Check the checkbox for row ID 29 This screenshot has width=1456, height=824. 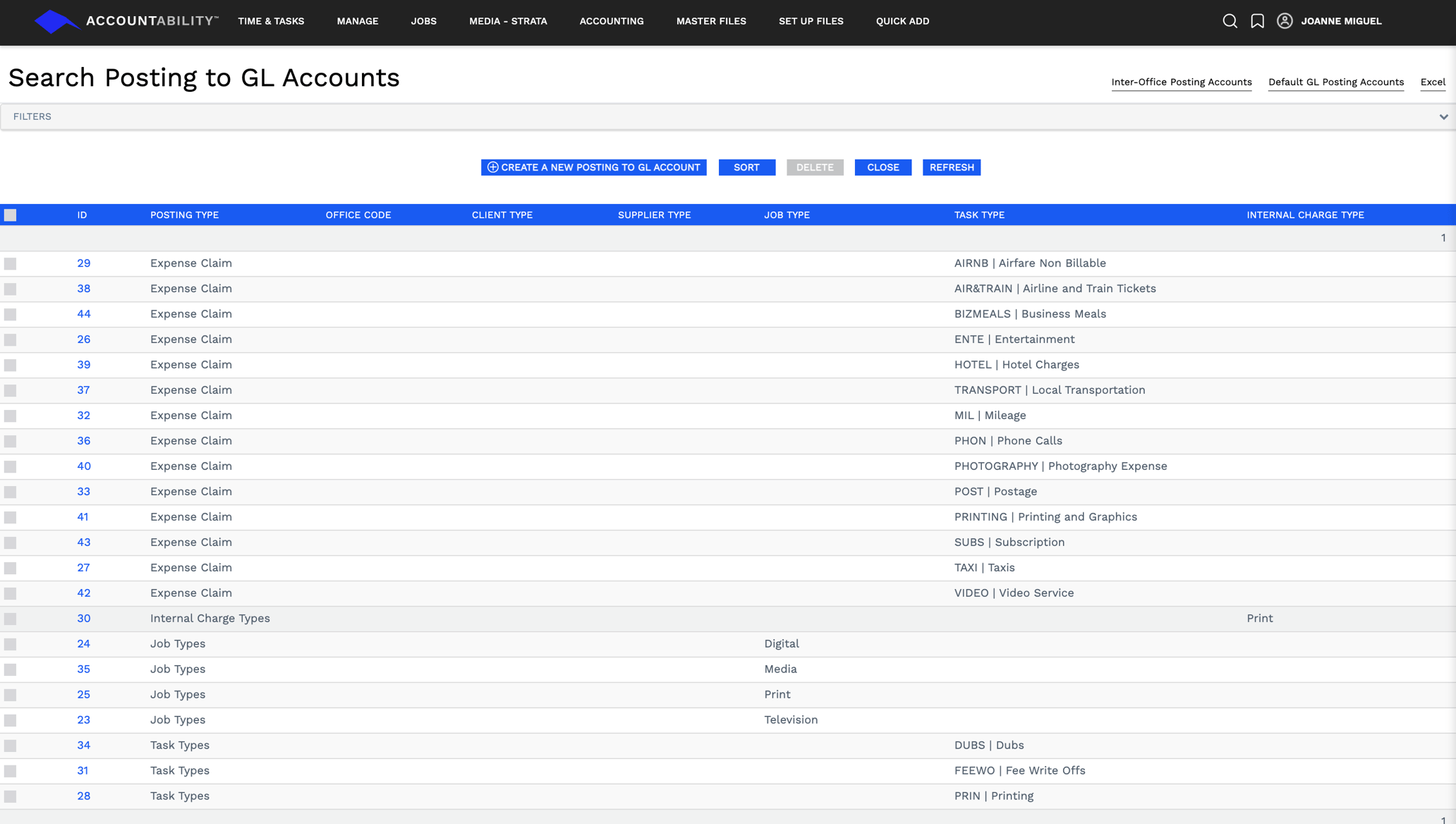tap(10, 263)
